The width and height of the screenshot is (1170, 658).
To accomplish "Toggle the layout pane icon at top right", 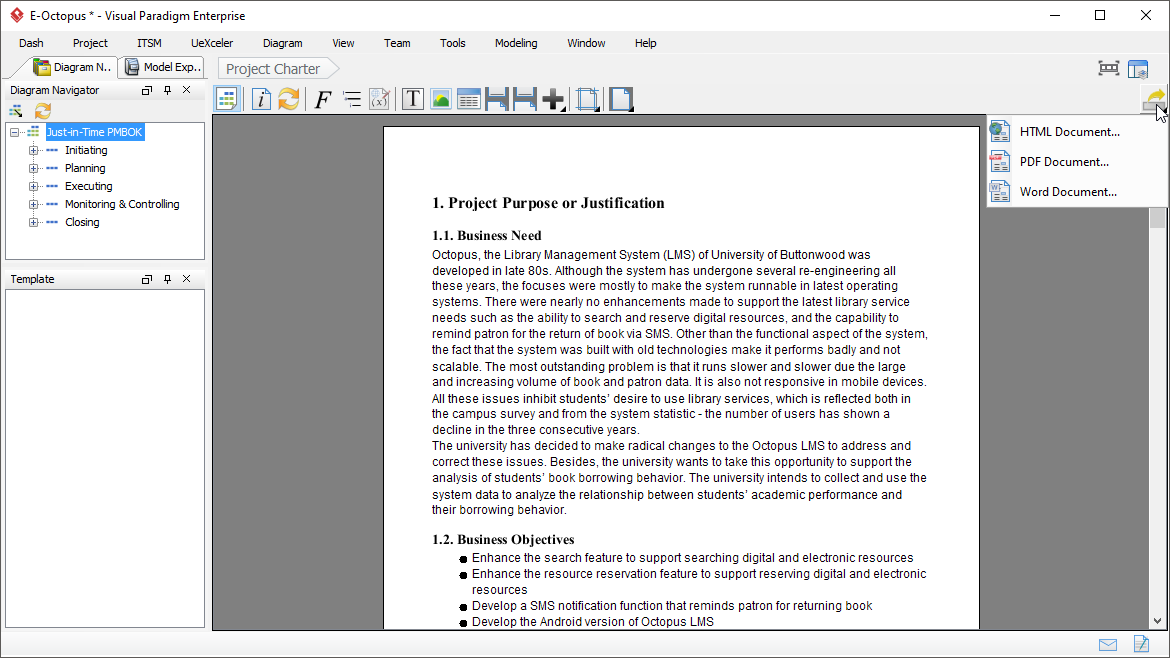I will click(1138, 68).
